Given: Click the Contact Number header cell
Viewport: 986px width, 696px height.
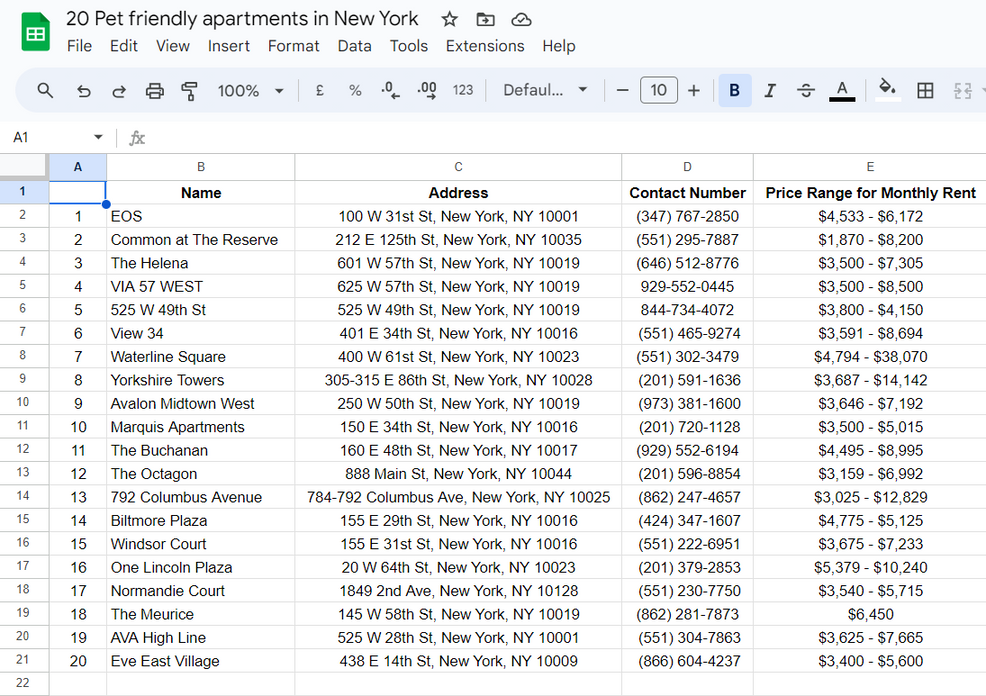Looking at the screenshot, I should (687, 192).
